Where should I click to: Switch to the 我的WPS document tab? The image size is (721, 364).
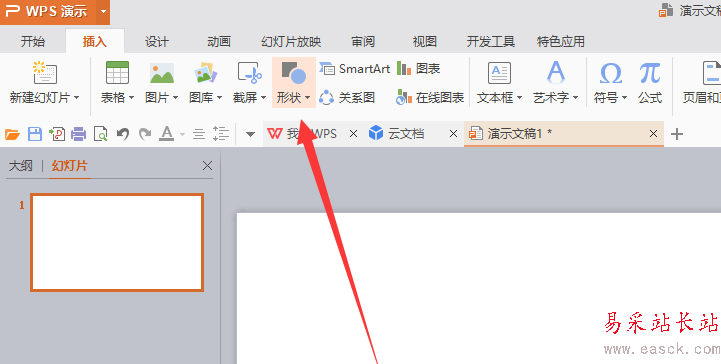[x=302, y=134]
